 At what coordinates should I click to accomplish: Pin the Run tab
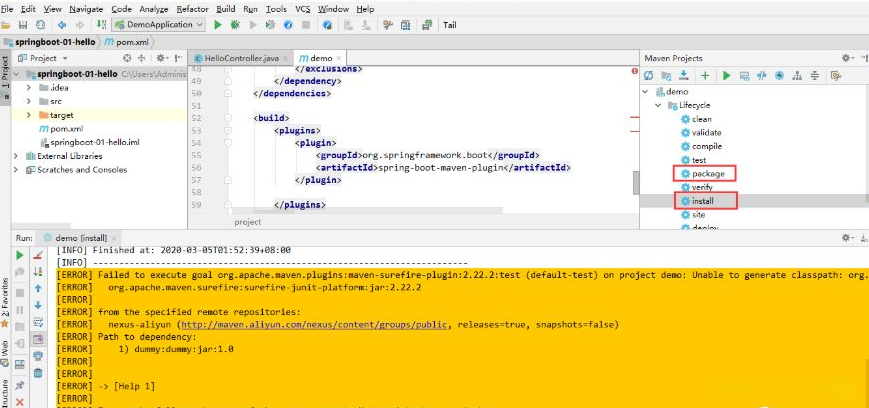point(20,384)
